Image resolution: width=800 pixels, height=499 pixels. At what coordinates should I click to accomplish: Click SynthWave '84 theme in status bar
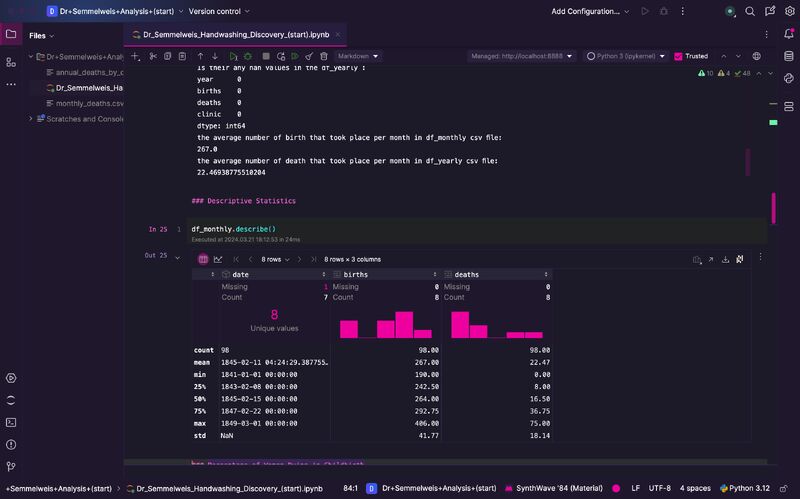coord(554,488)
